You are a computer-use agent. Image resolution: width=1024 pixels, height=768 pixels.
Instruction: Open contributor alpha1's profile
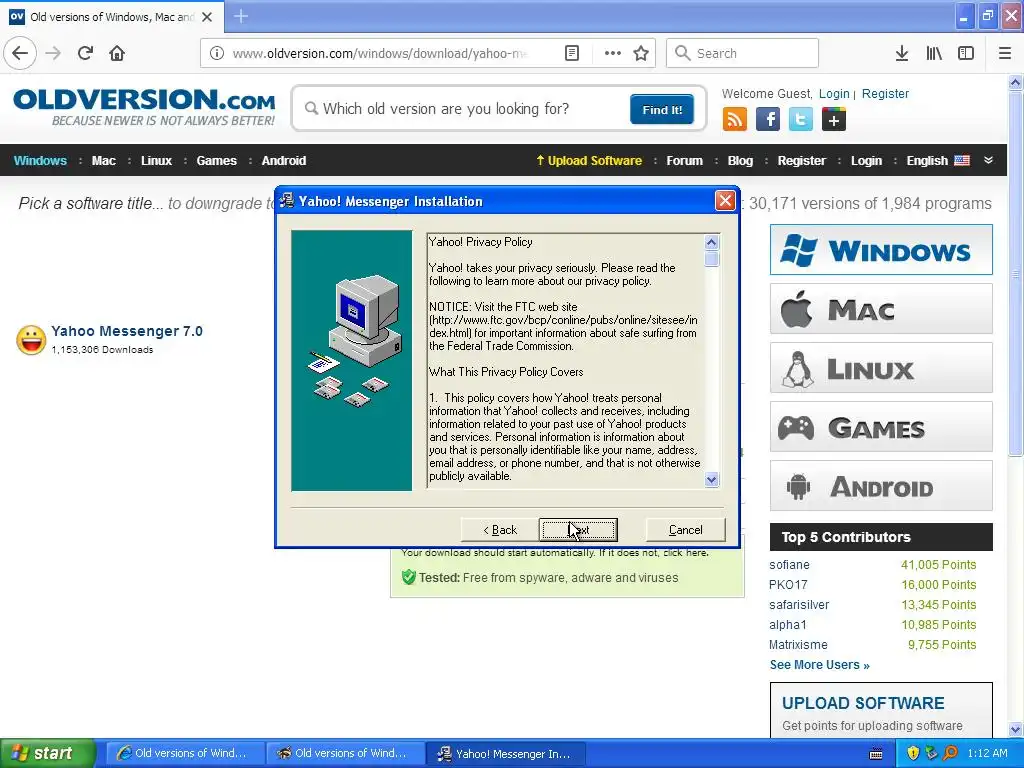click(x=788, y=625)
